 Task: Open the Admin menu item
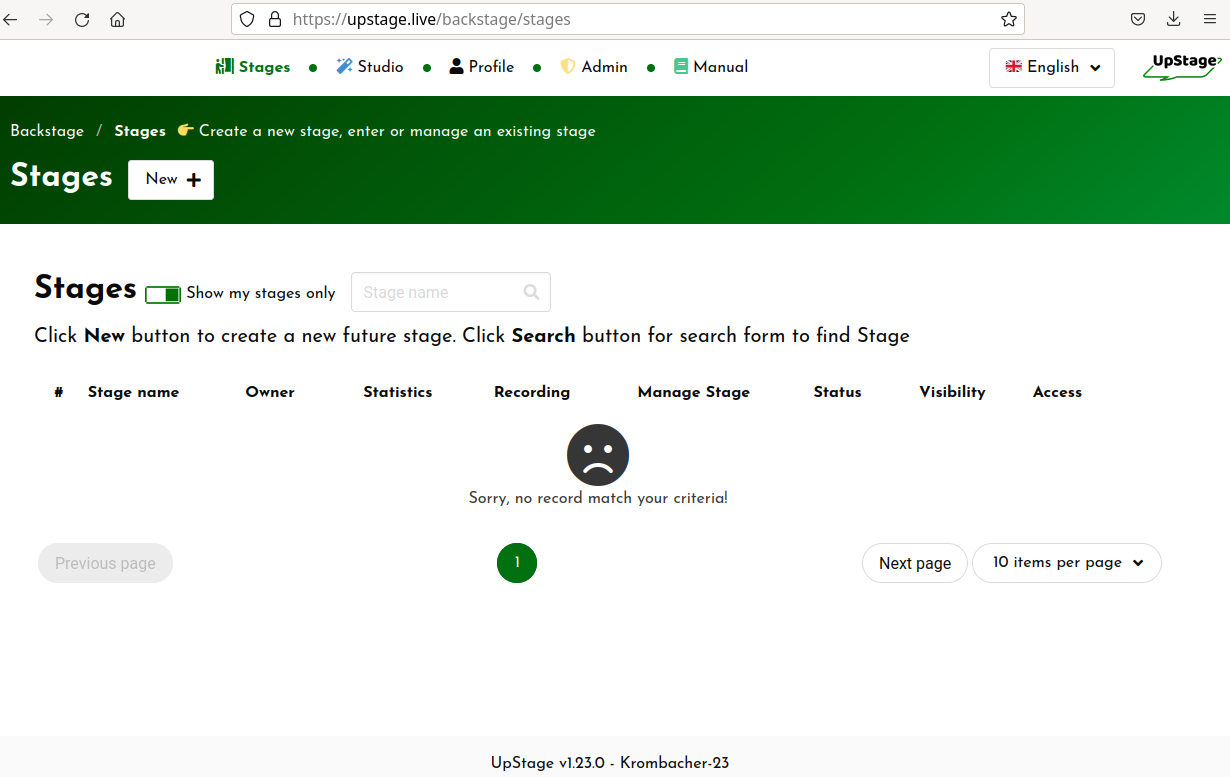pos(594,67)
